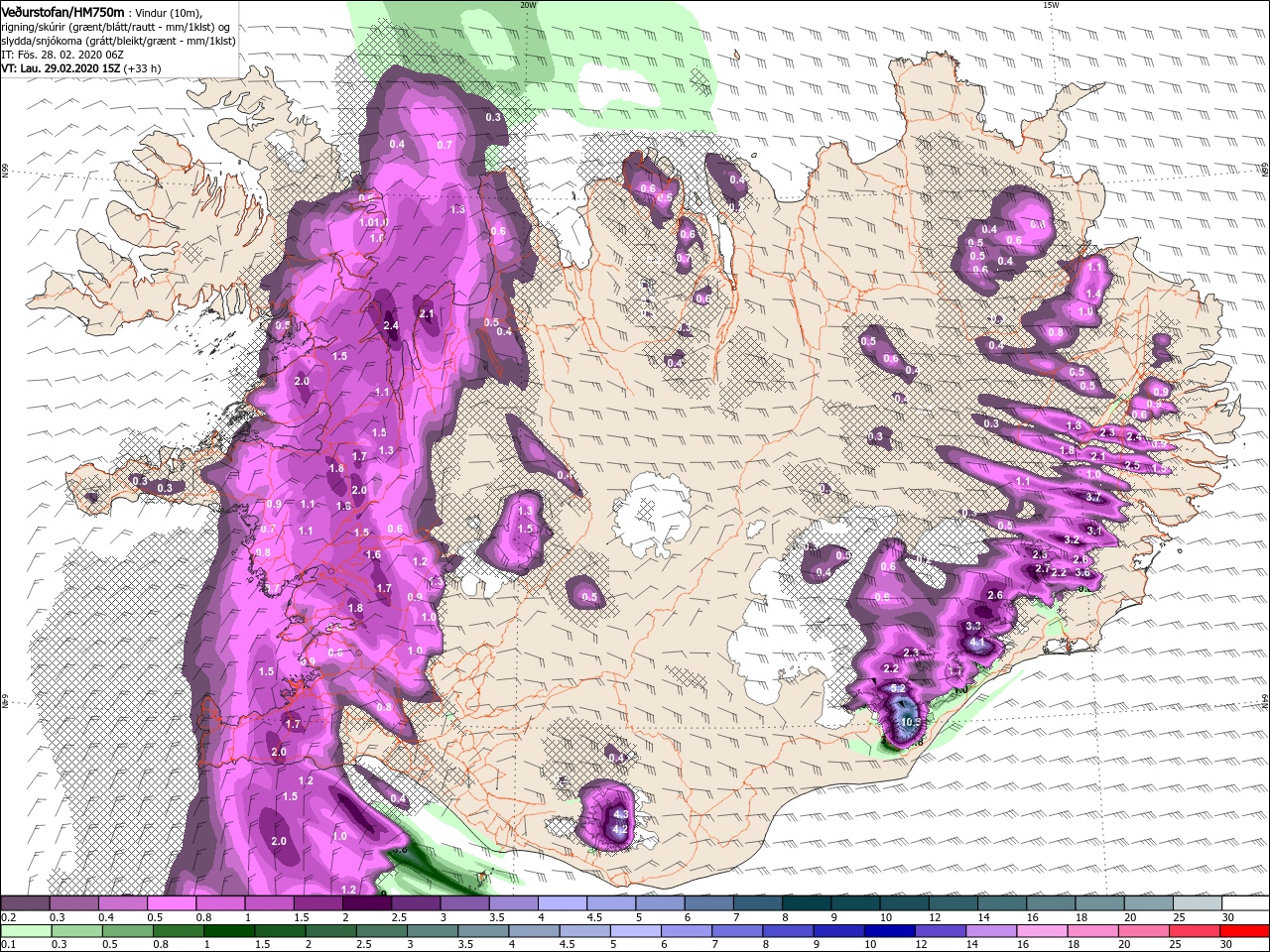Click the 5.2 value above the 10.5 maximum
The width and height of the screenshot is (1270, 952).
[x=897, y=688]
